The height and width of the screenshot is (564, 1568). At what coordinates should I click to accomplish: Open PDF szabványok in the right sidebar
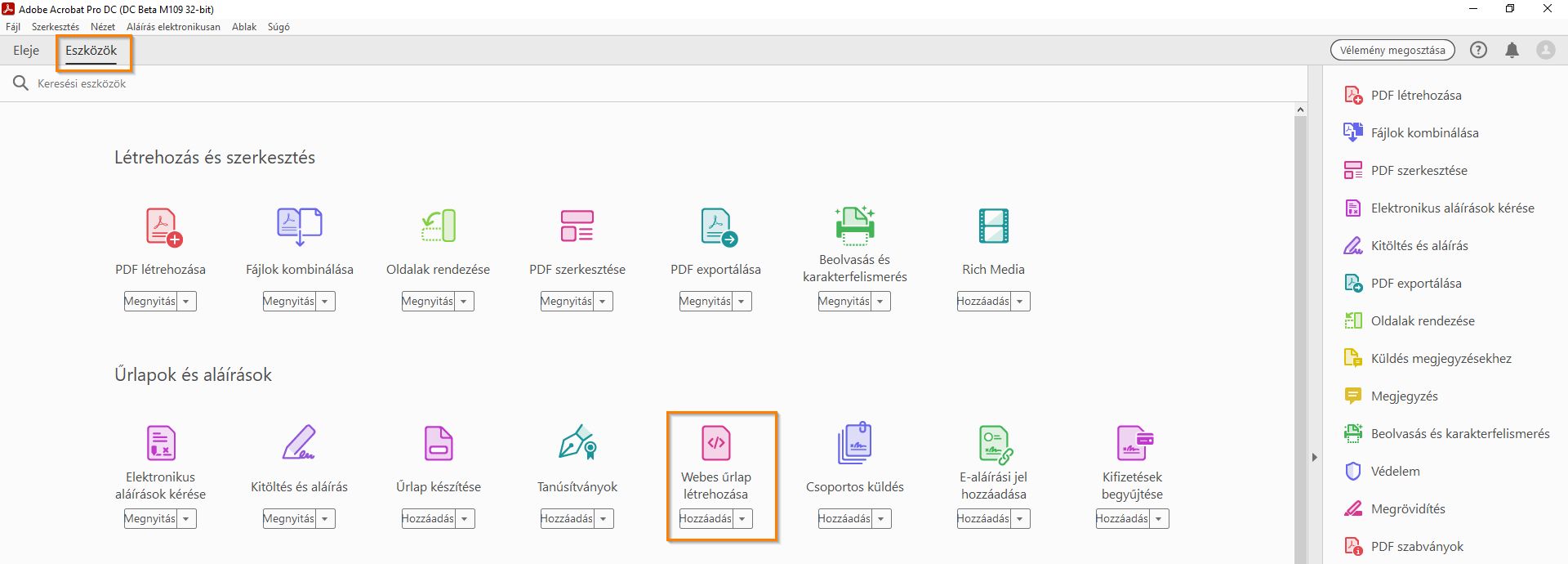pyautogui.click(x=1403, y=547)
